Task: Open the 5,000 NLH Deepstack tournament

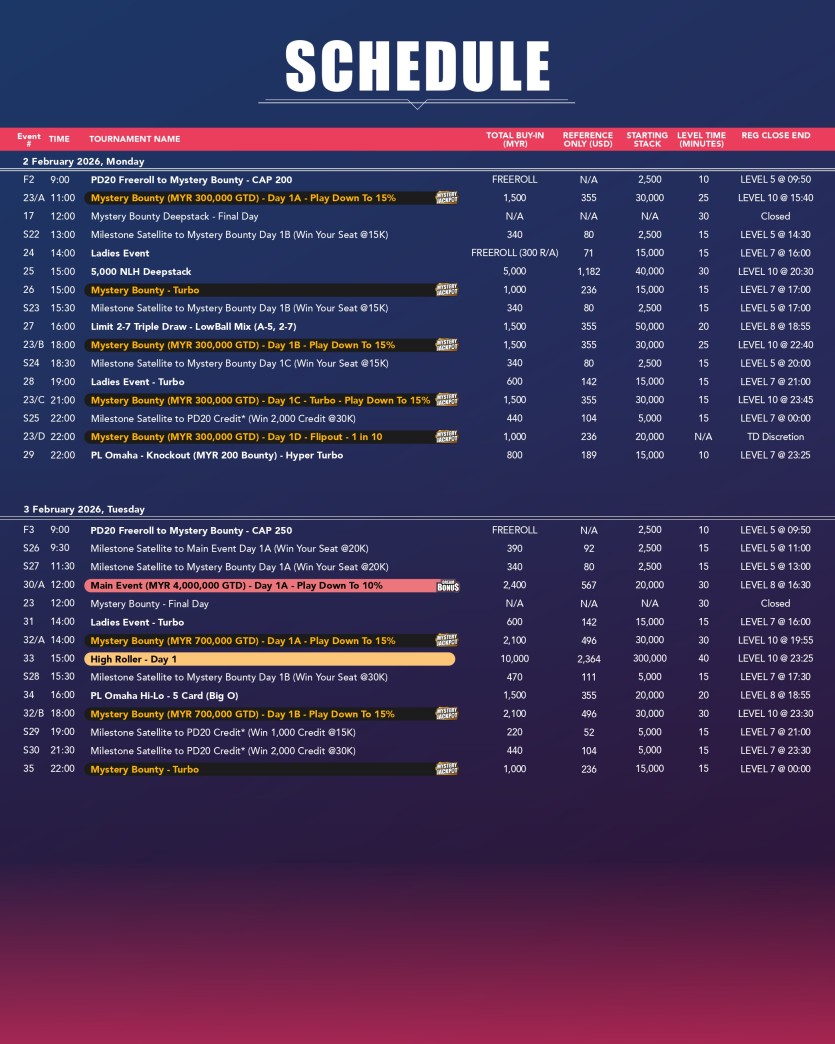Action: (141, 272)
